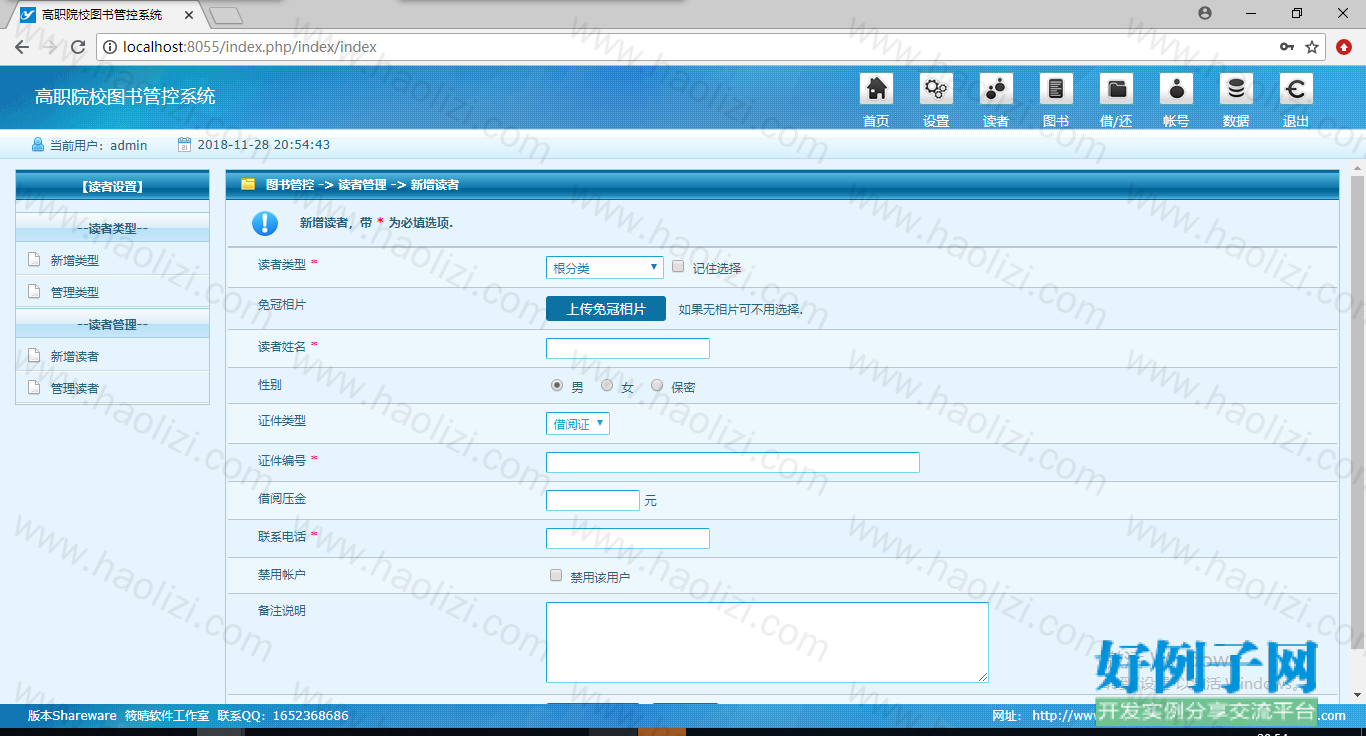Screen dimensions: 1366x736
Task: Open 管理读者 in sidebar
Action: coord(75,388)
